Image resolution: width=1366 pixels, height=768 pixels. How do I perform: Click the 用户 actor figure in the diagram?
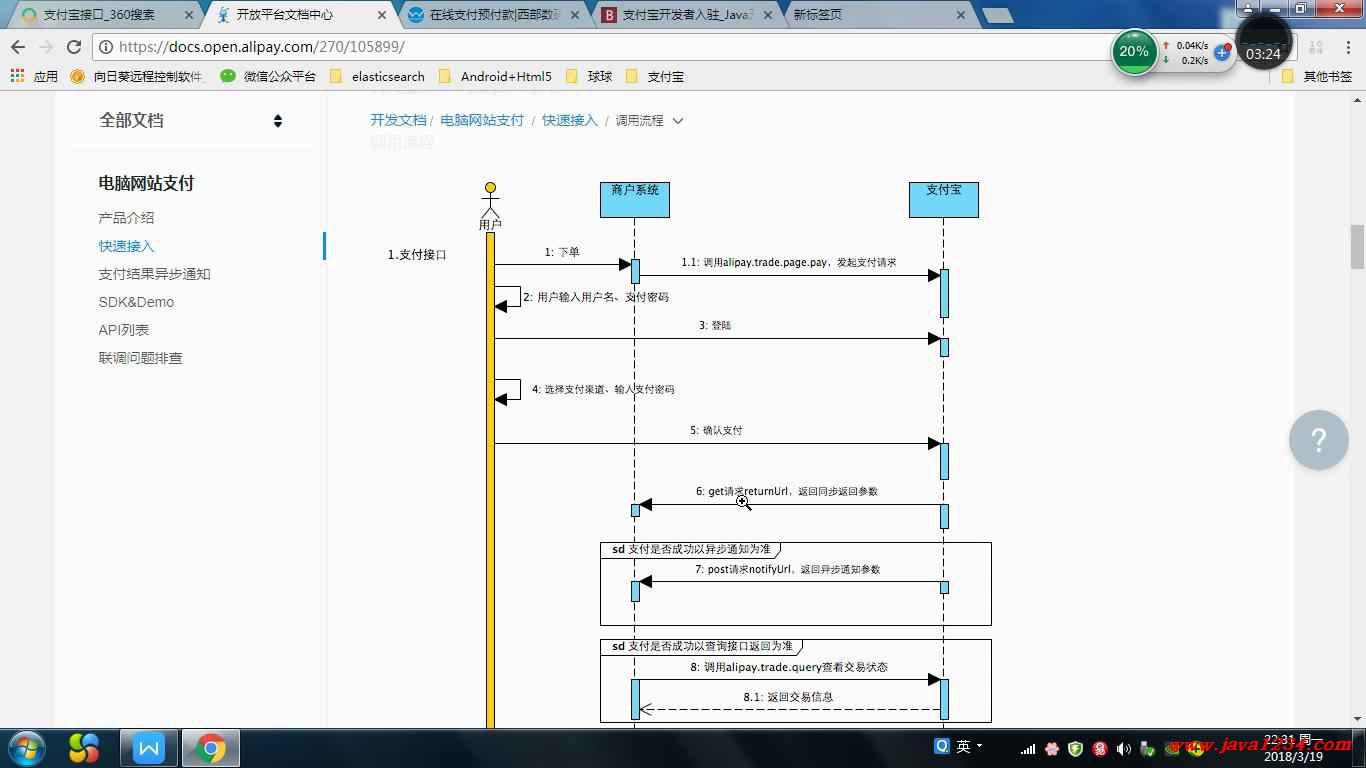click(490, 206)
